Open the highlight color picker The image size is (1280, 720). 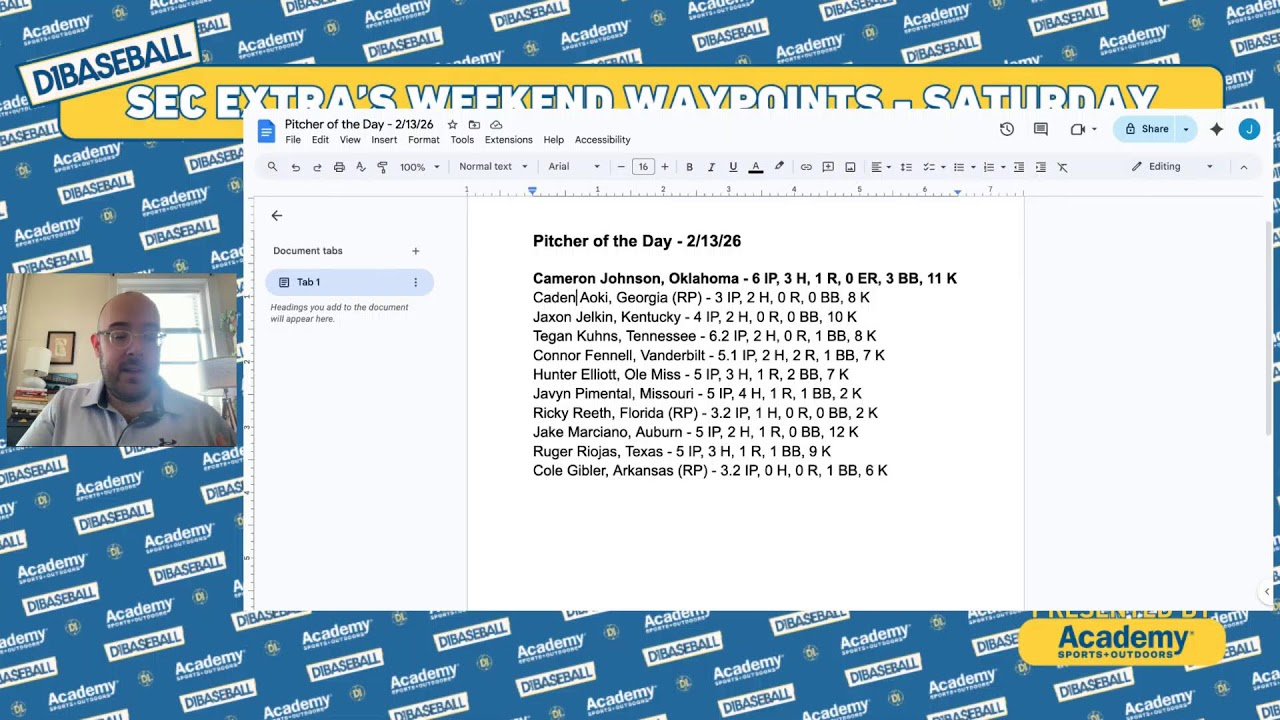point(779,167)
